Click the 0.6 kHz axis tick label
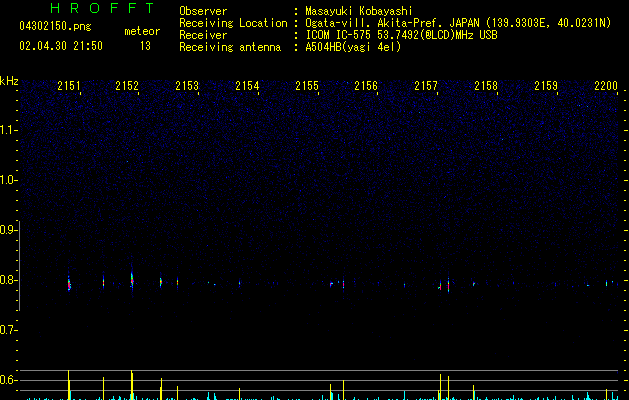The width and height of the screenshot is (629, 400). 8,380
